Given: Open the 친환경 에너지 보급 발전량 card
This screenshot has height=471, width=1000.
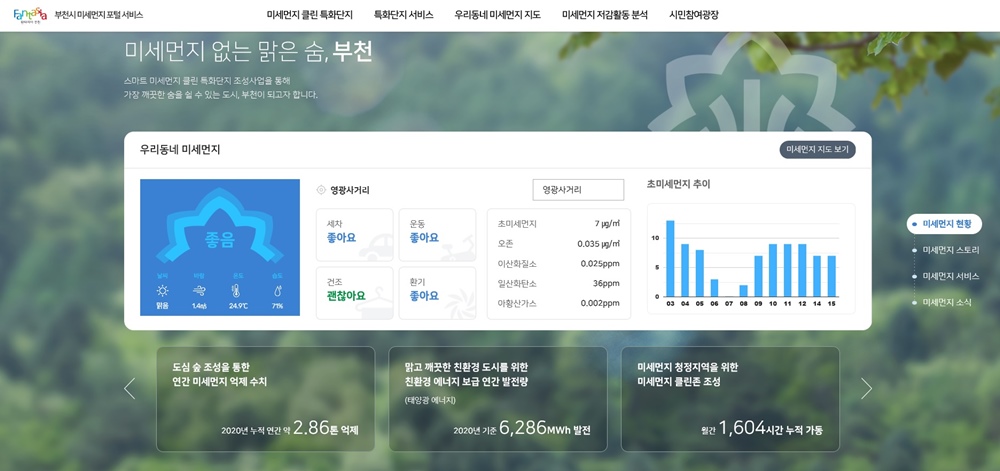Looking at the screenshot, I should pyautogui.click(x=498, y=399).
